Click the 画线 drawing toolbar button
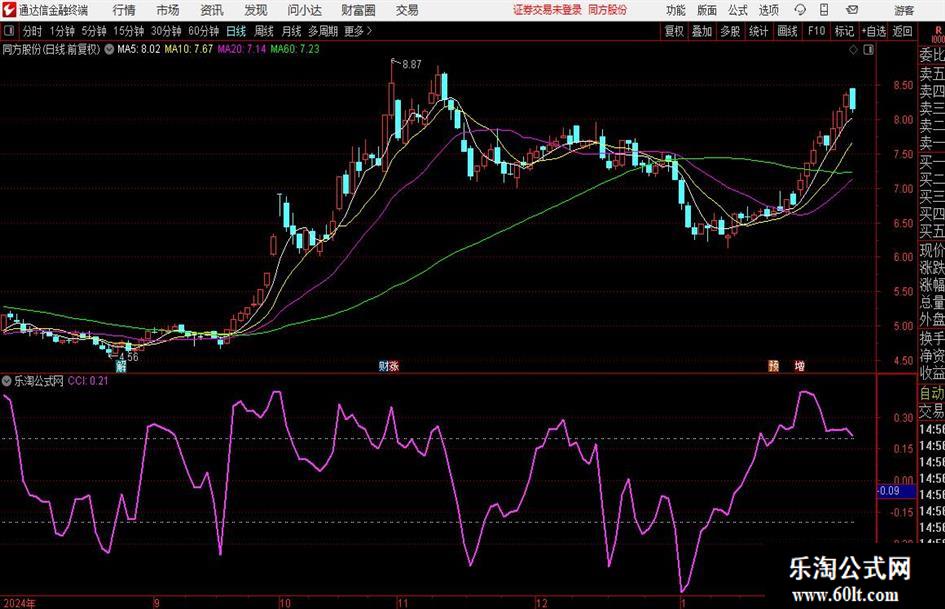945x609 pixels. pos(787,31)
